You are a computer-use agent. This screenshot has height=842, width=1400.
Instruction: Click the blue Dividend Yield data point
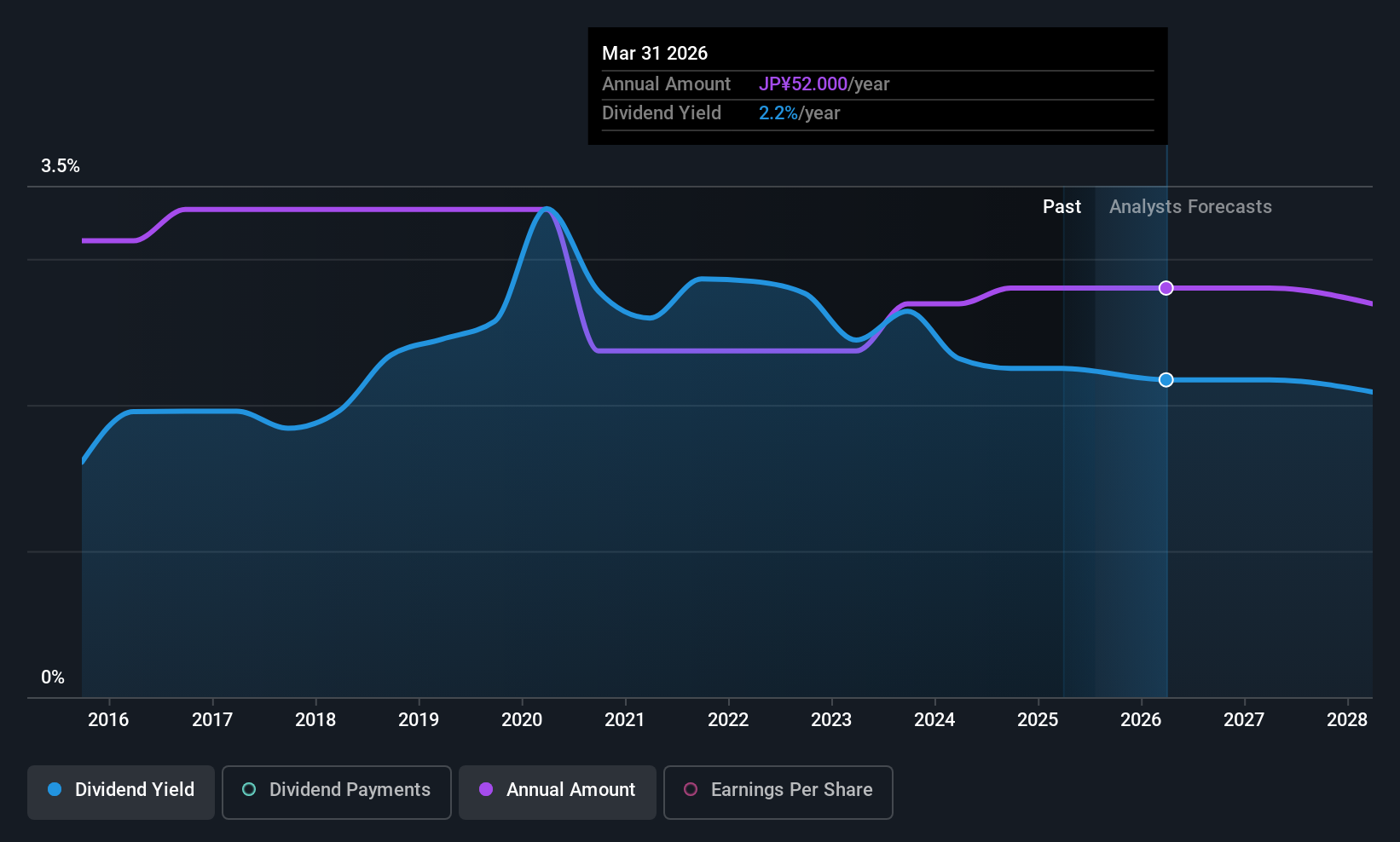(x=1166, y=379)
